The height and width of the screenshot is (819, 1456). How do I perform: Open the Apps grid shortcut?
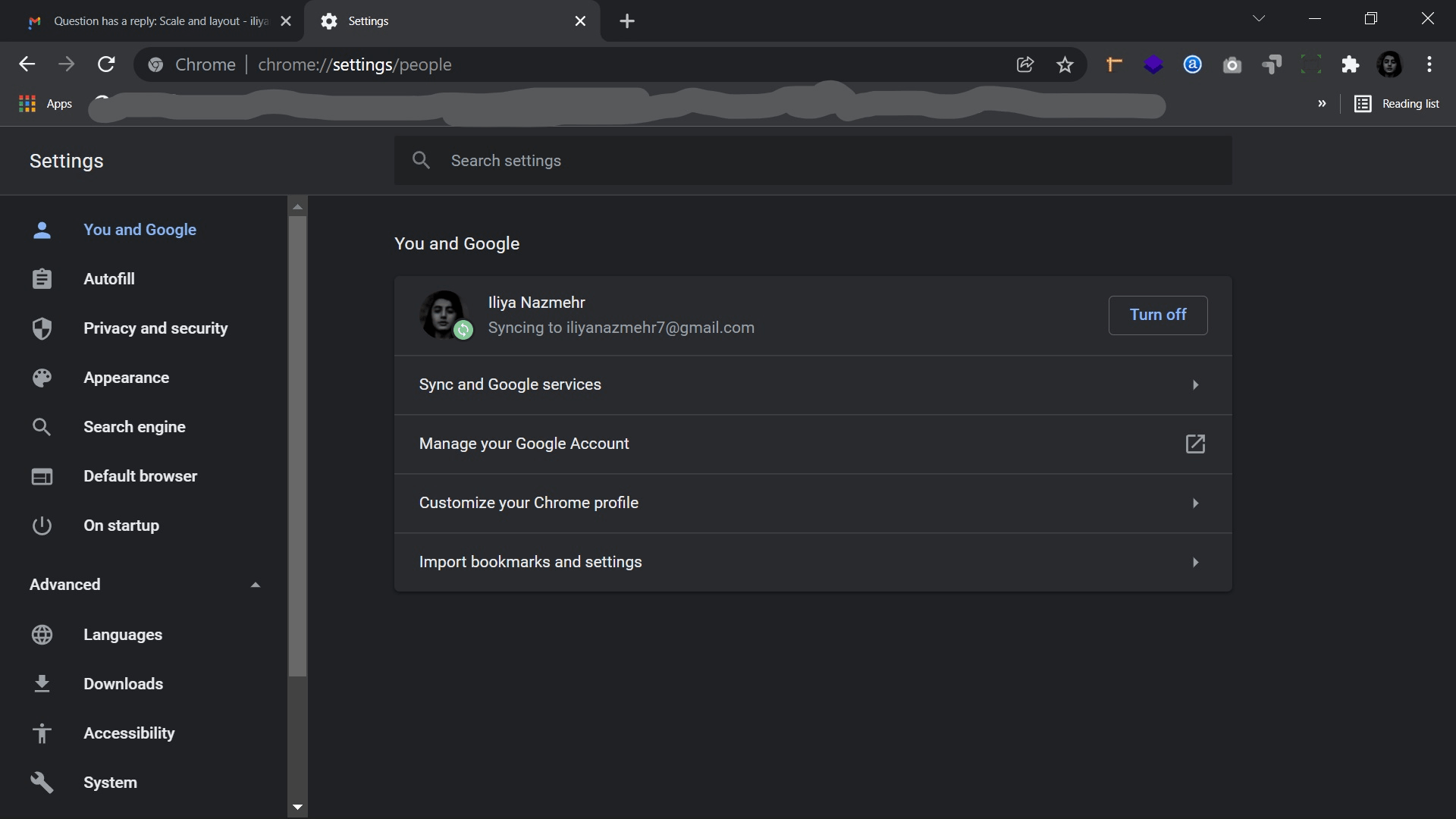click(45, 104)
